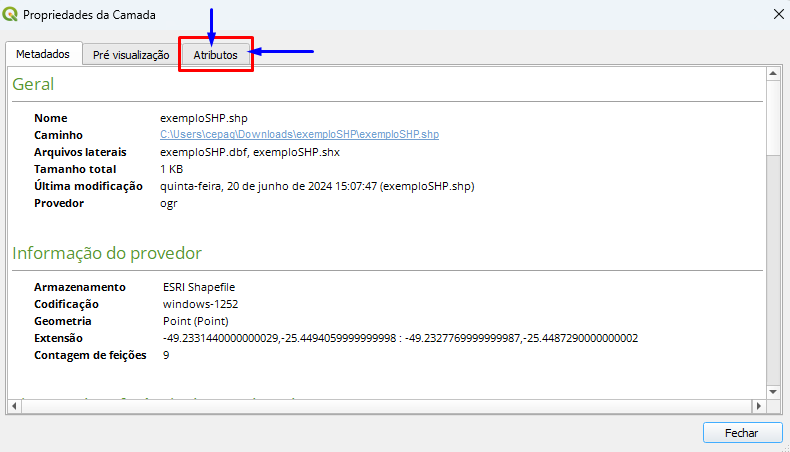Click the Provedor label
Screen dimensions: 790x452
[59, 204]
